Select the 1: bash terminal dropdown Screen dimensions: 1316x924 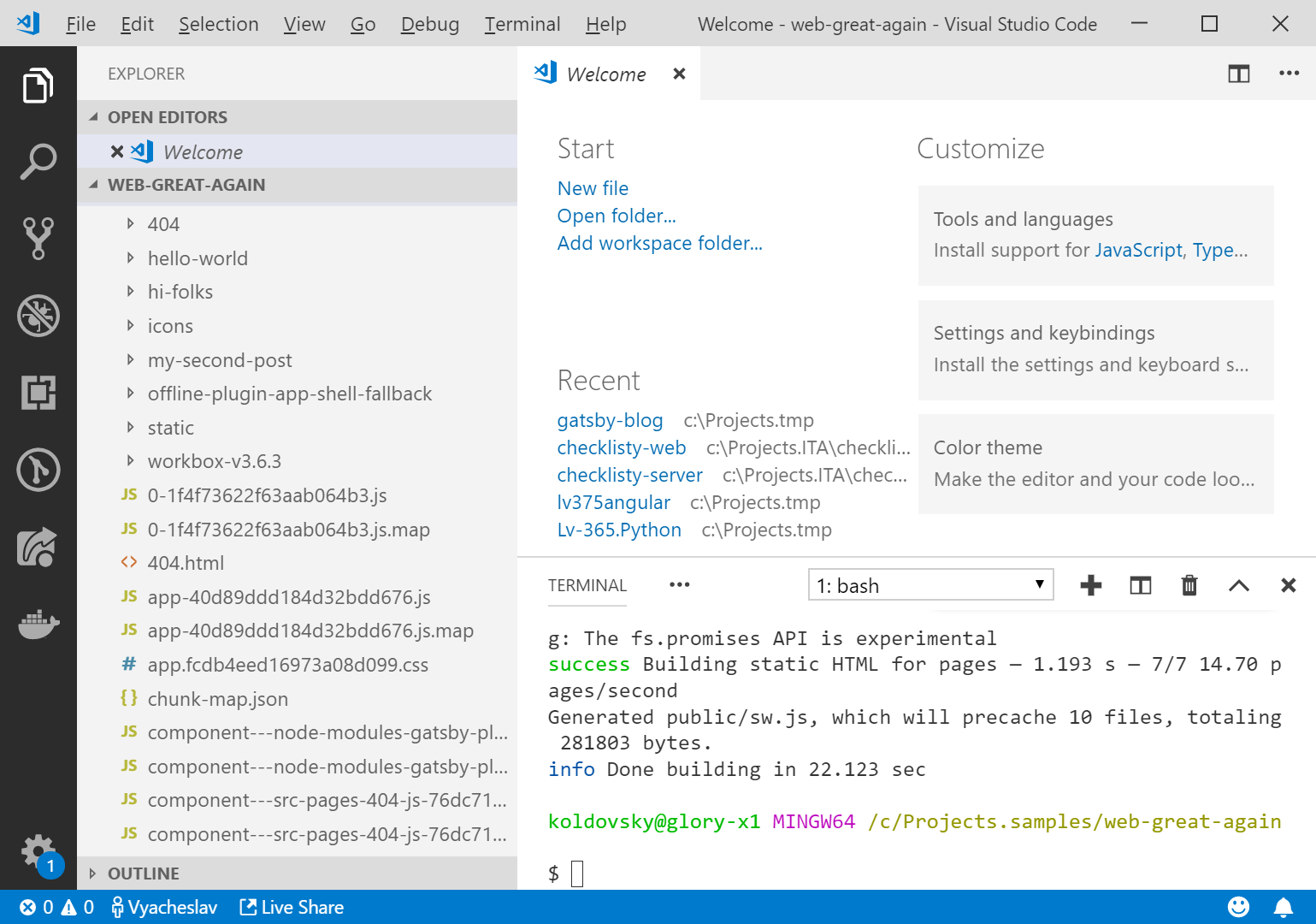(x=930, y=585)
